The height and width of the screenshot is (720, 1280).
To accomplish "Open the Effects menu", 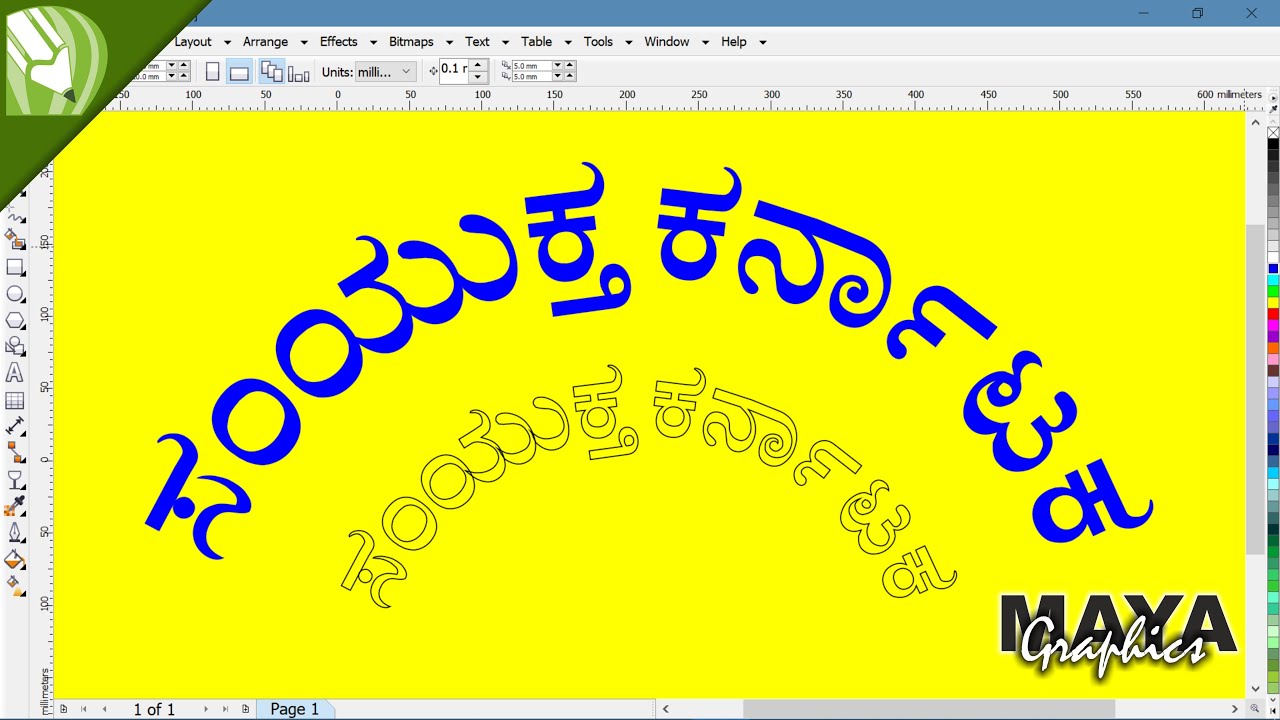I will coord(338,42).
